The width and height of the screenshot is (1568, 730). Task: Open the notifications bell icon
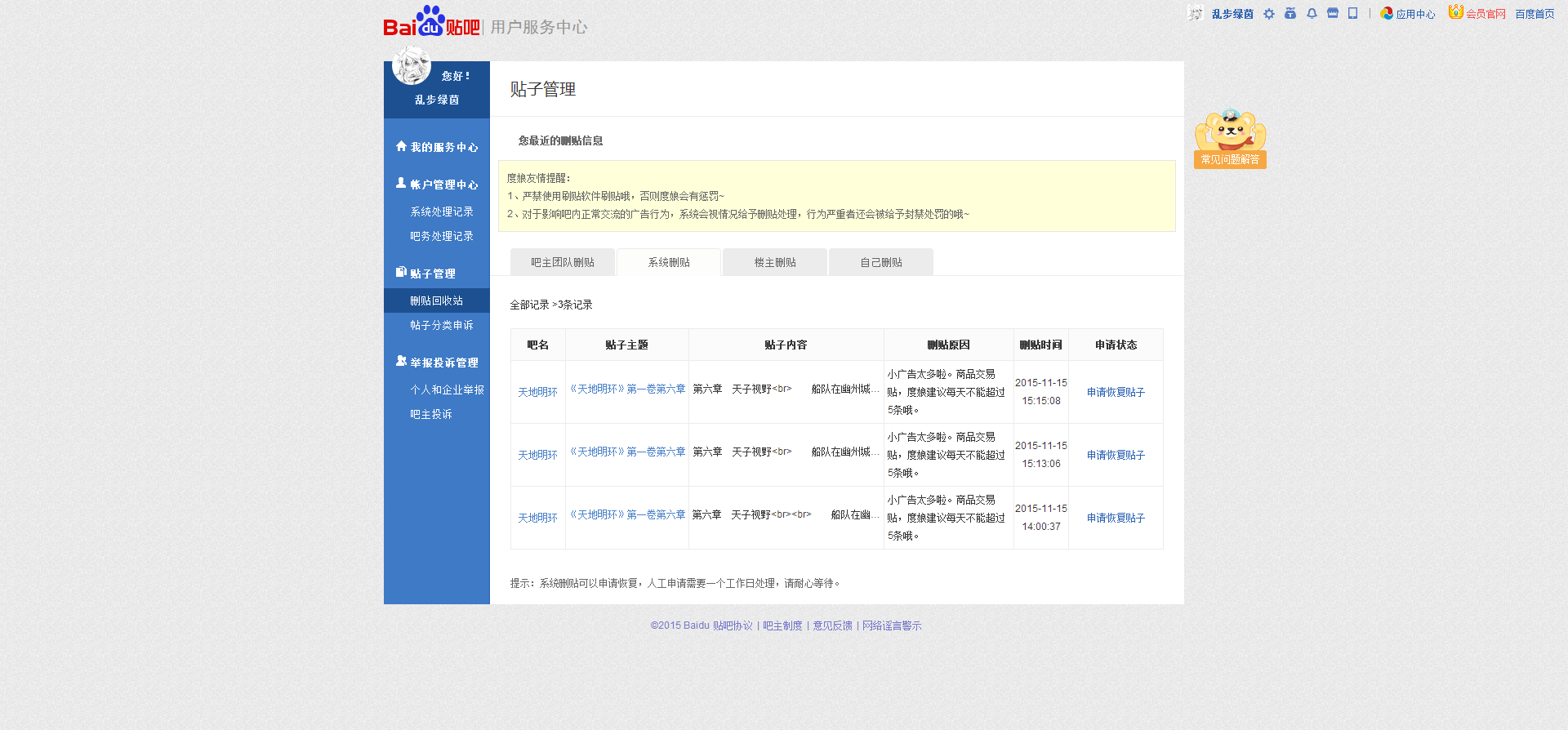[1312, 14]
